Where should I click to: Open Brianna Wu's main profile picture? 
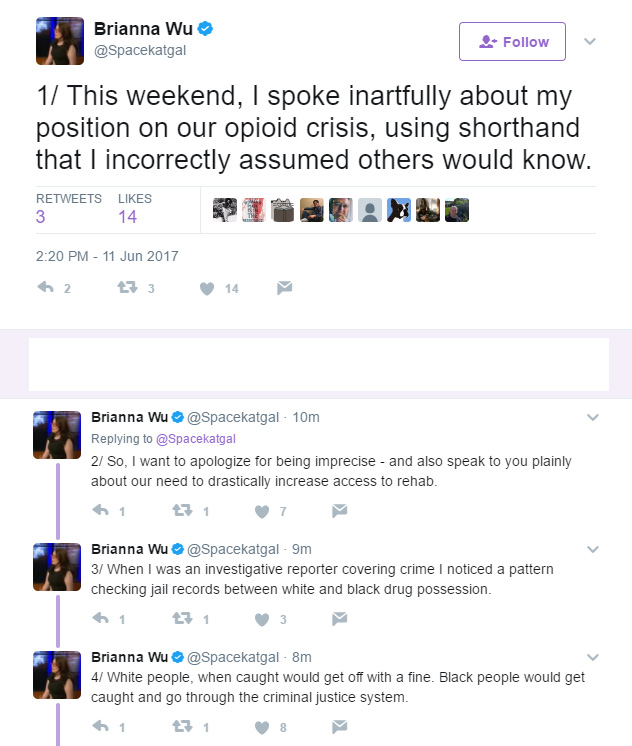[x=60, y=41]
